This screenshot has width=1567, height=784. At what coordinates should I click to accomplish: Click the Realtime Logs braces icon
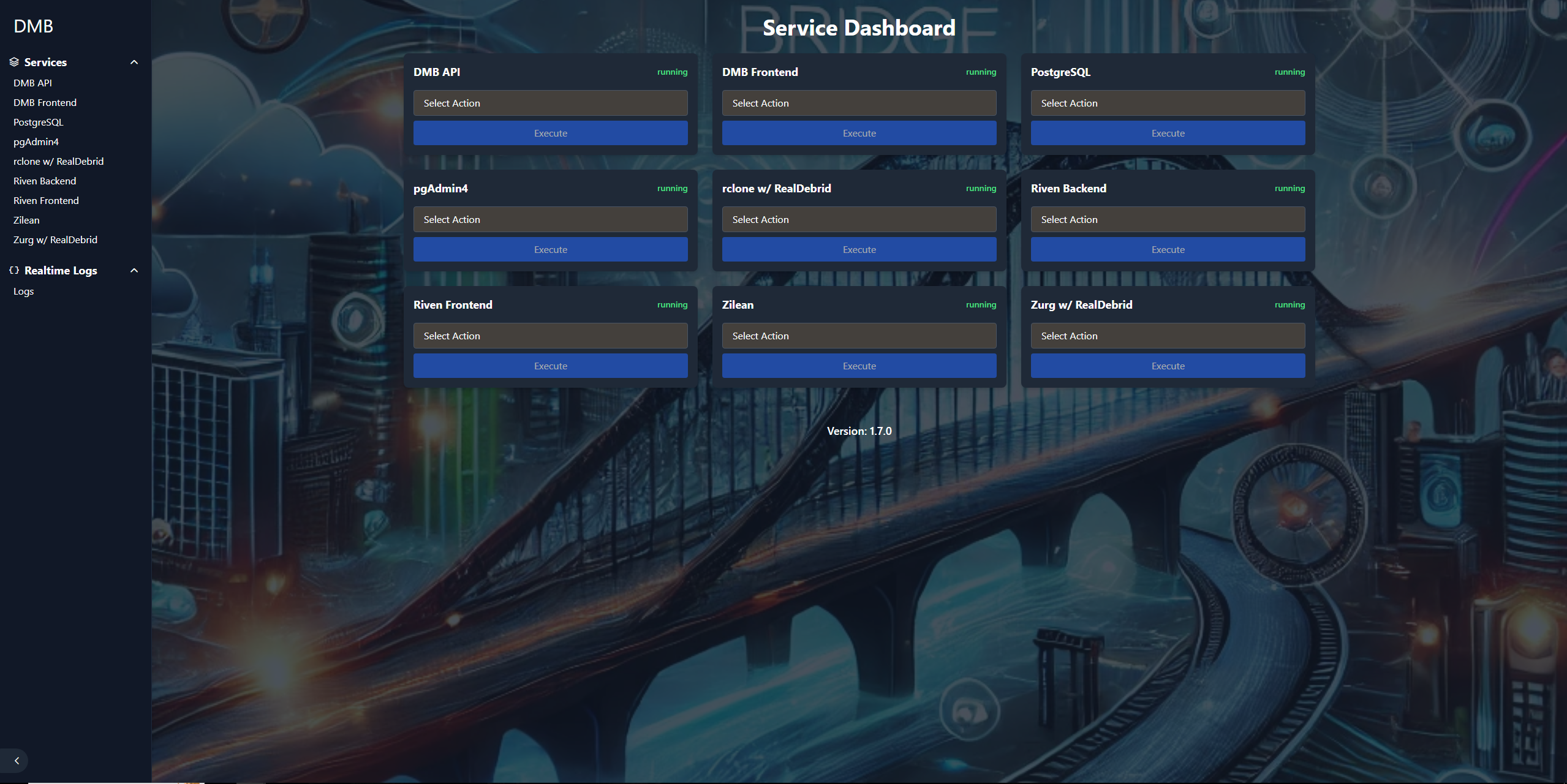(x=14, y=270)
